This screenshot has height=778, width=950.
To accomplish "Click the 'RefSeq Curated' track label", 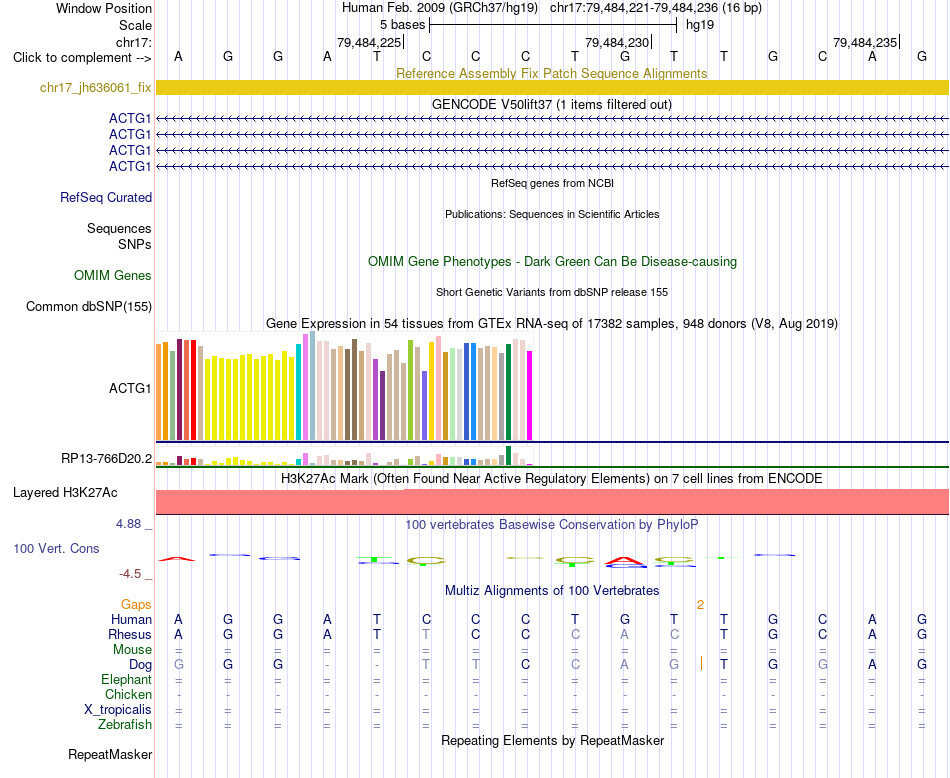I will (x=105, y=198).
